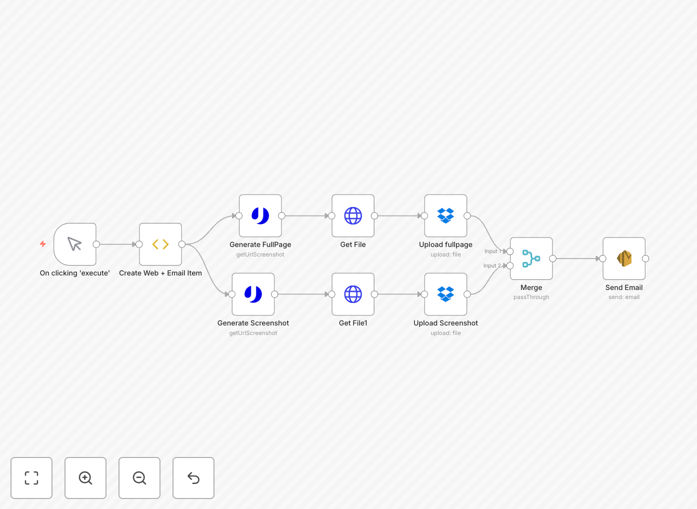Click the 'send: email' subtitle text

pyautogui.click(x=624, y=297)
